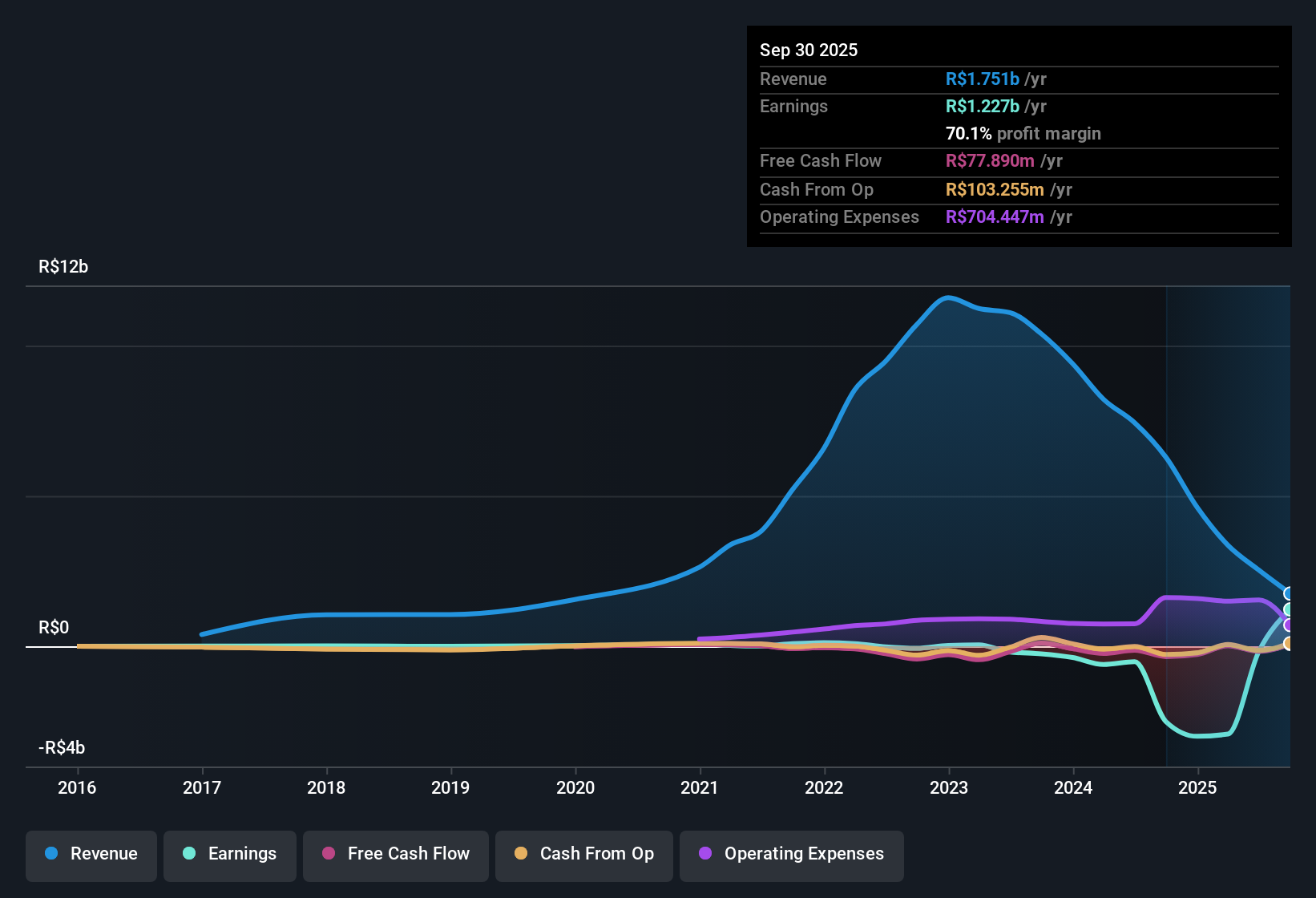The height and width of the screenshot is (898, 1316).
Task: Toggle the Earnings series visibility
Action: tap(229, 854)
